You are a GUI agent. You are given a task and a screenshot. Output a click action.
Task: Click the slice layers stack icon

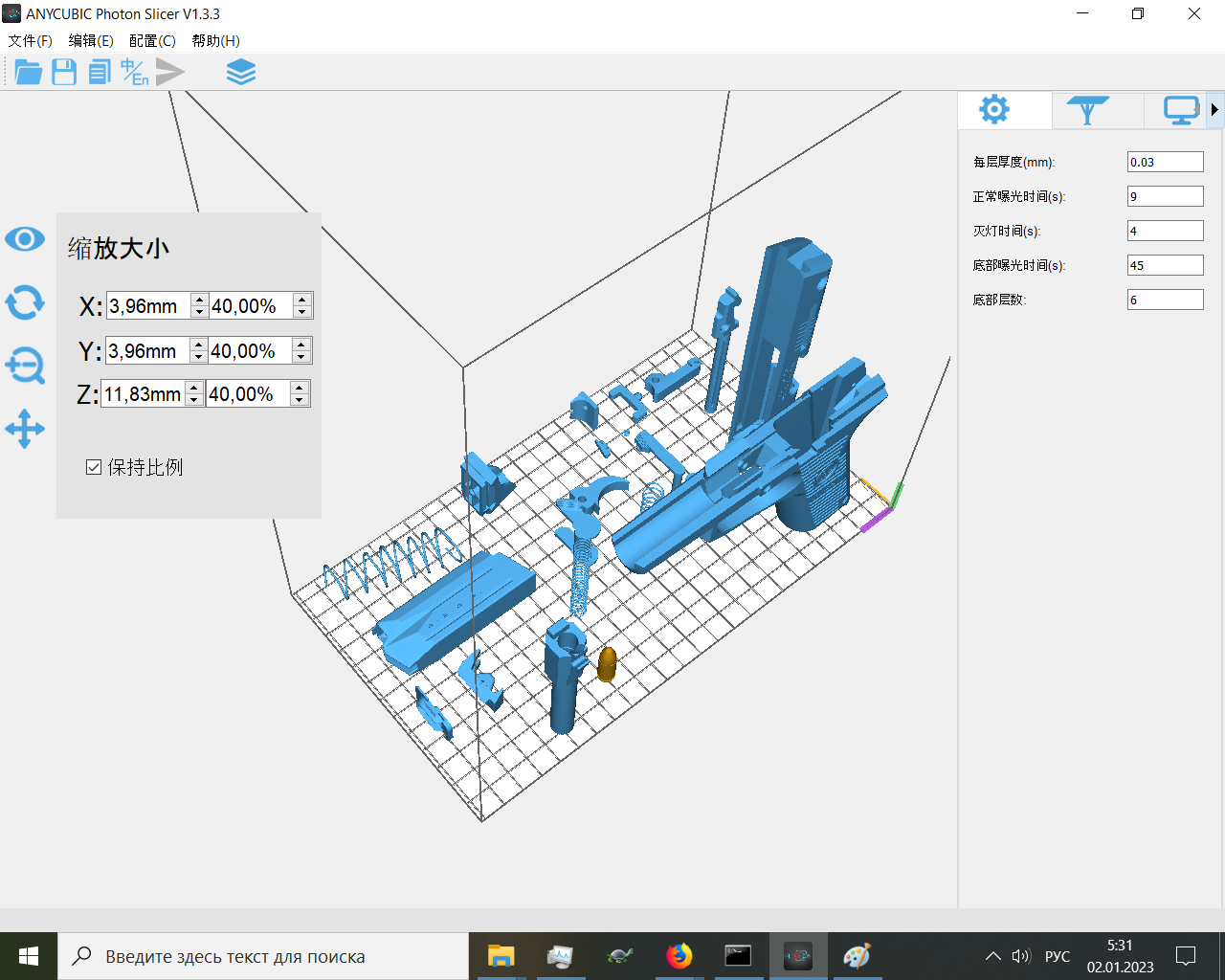point(240,72)
